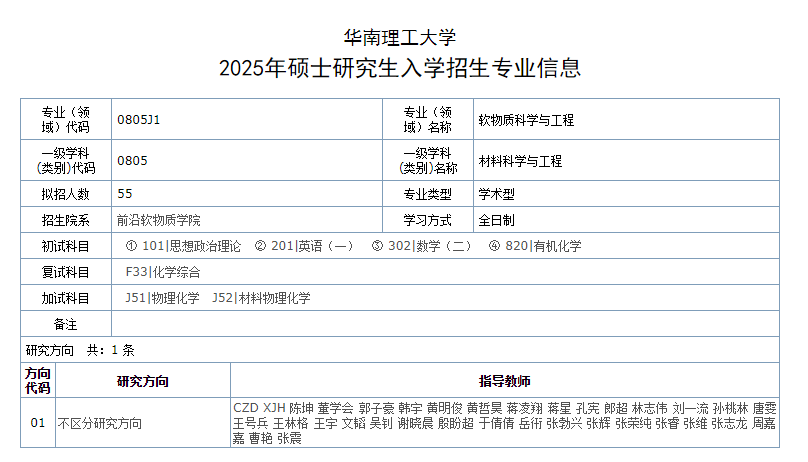Click the major name 软物质科学与工程

(526, 120)
